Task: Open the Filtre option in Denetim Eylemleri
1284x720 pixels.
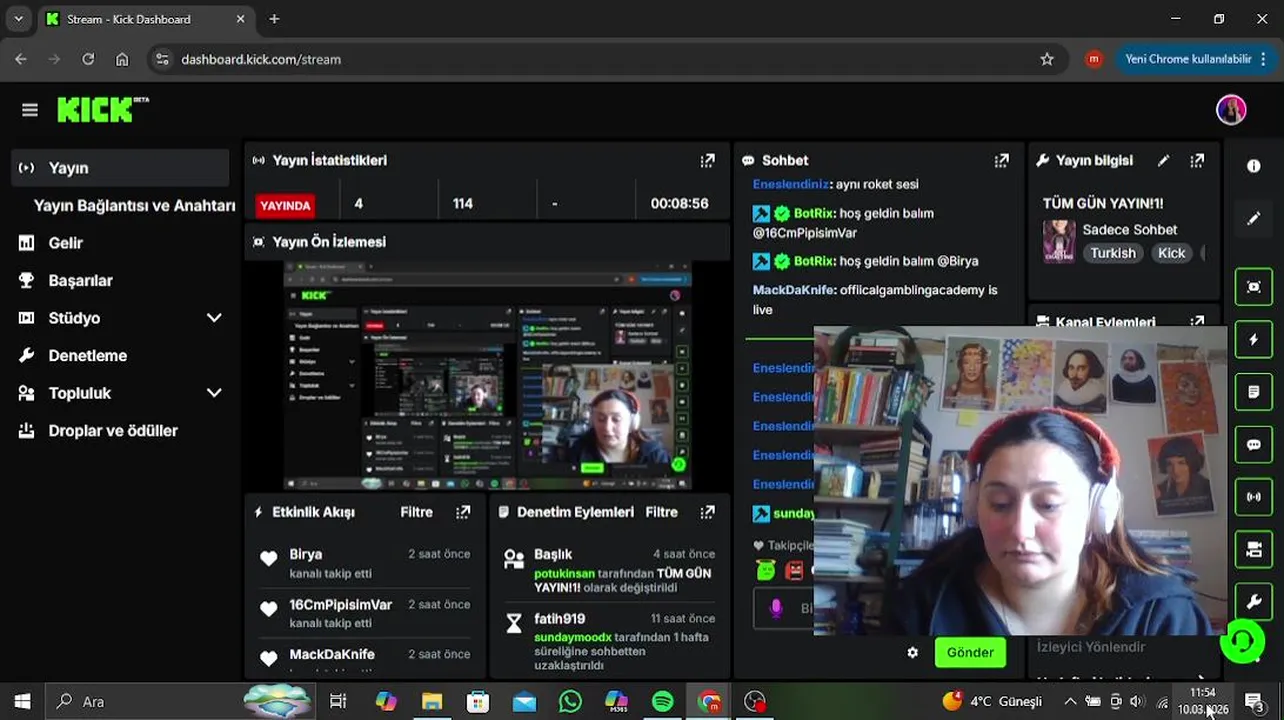Action: tap(661, 512)
